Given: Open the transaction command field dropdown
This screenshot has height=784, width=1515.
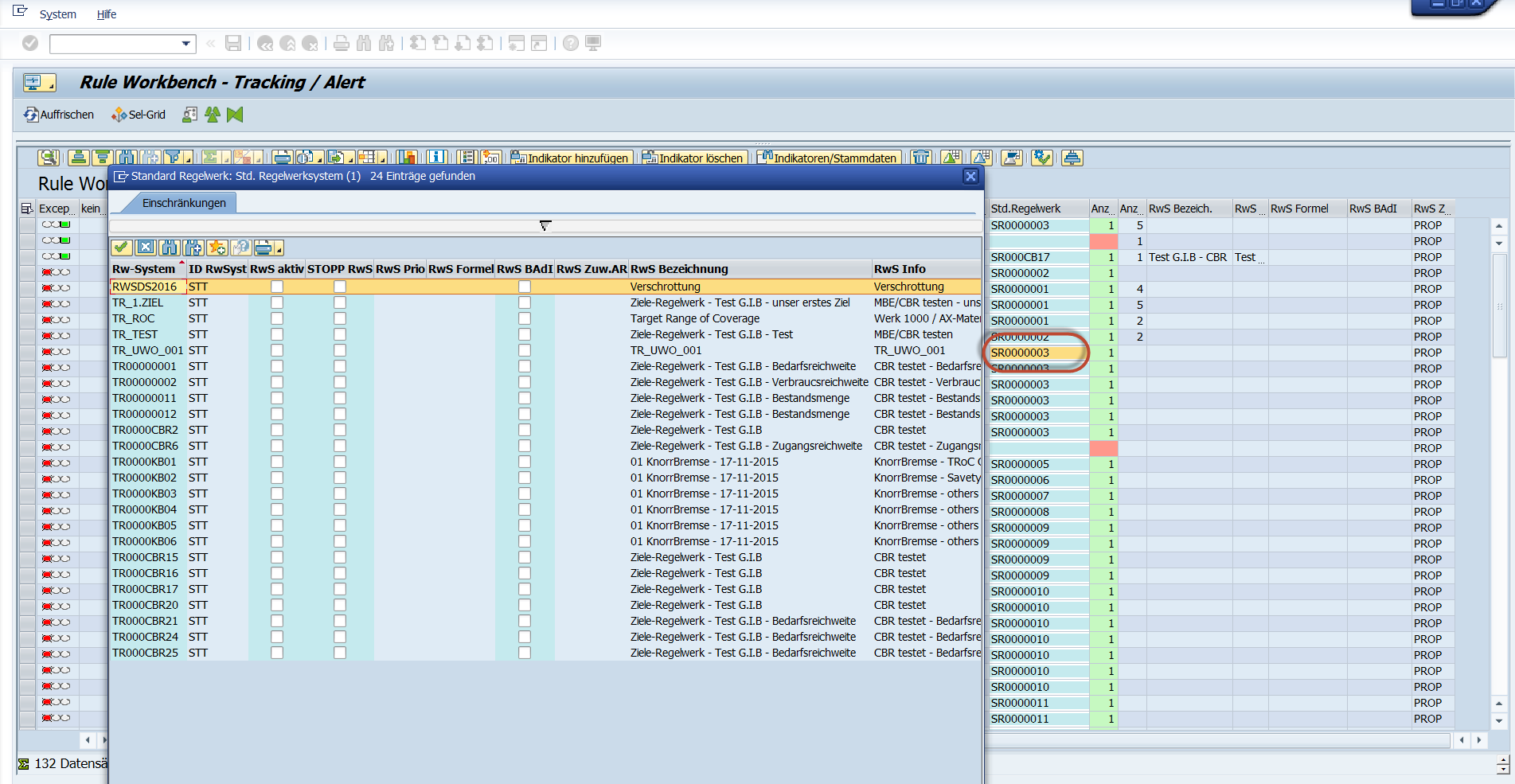Looking at the screenshot, I should [x=186, y=44].
